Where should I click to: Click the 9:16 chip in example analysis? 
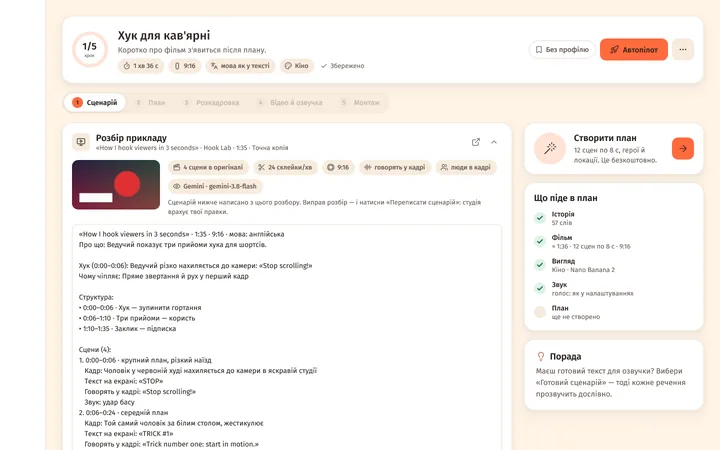click(x=338, y=167)
